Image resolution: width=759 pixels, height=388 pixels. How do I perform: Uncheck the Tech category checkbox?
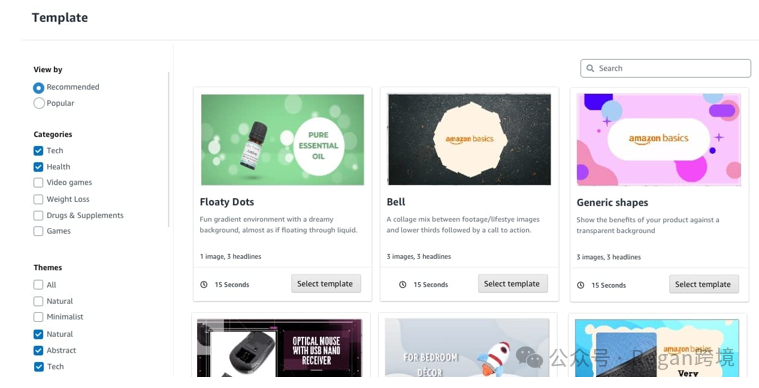[38, 150]
